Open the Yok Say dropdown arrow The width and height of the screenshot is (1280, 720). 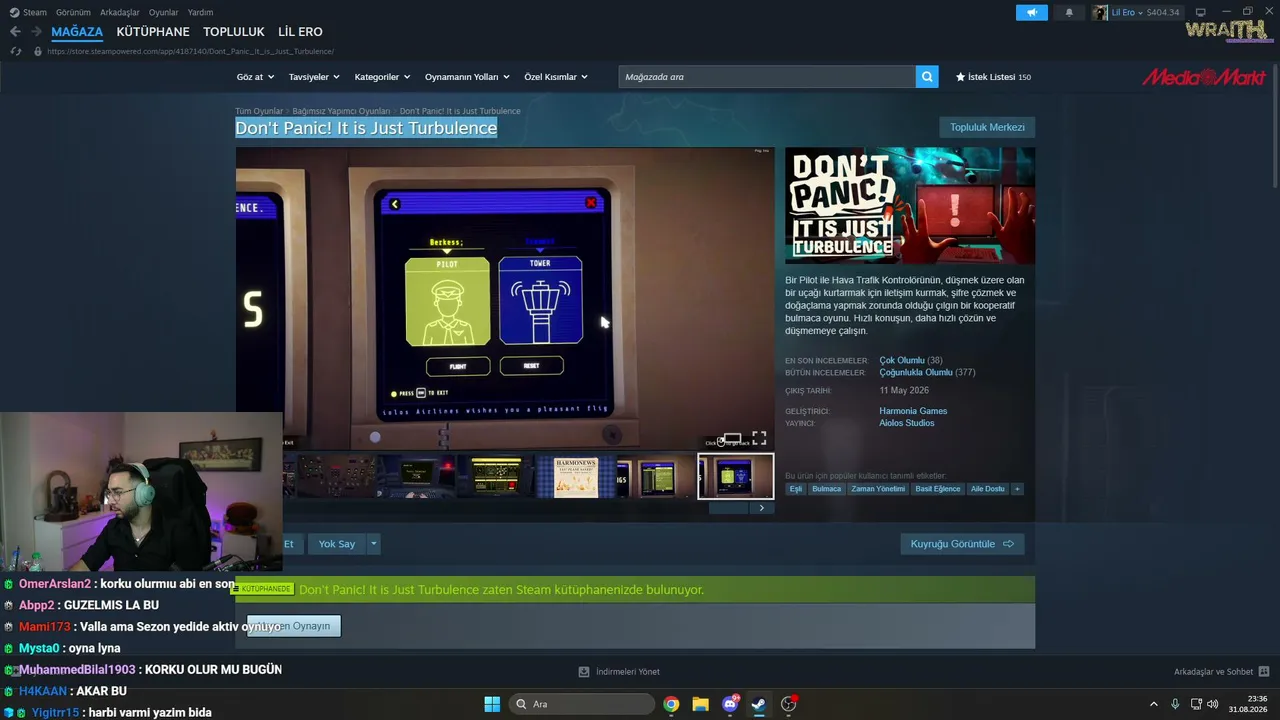tap(374, 544)
